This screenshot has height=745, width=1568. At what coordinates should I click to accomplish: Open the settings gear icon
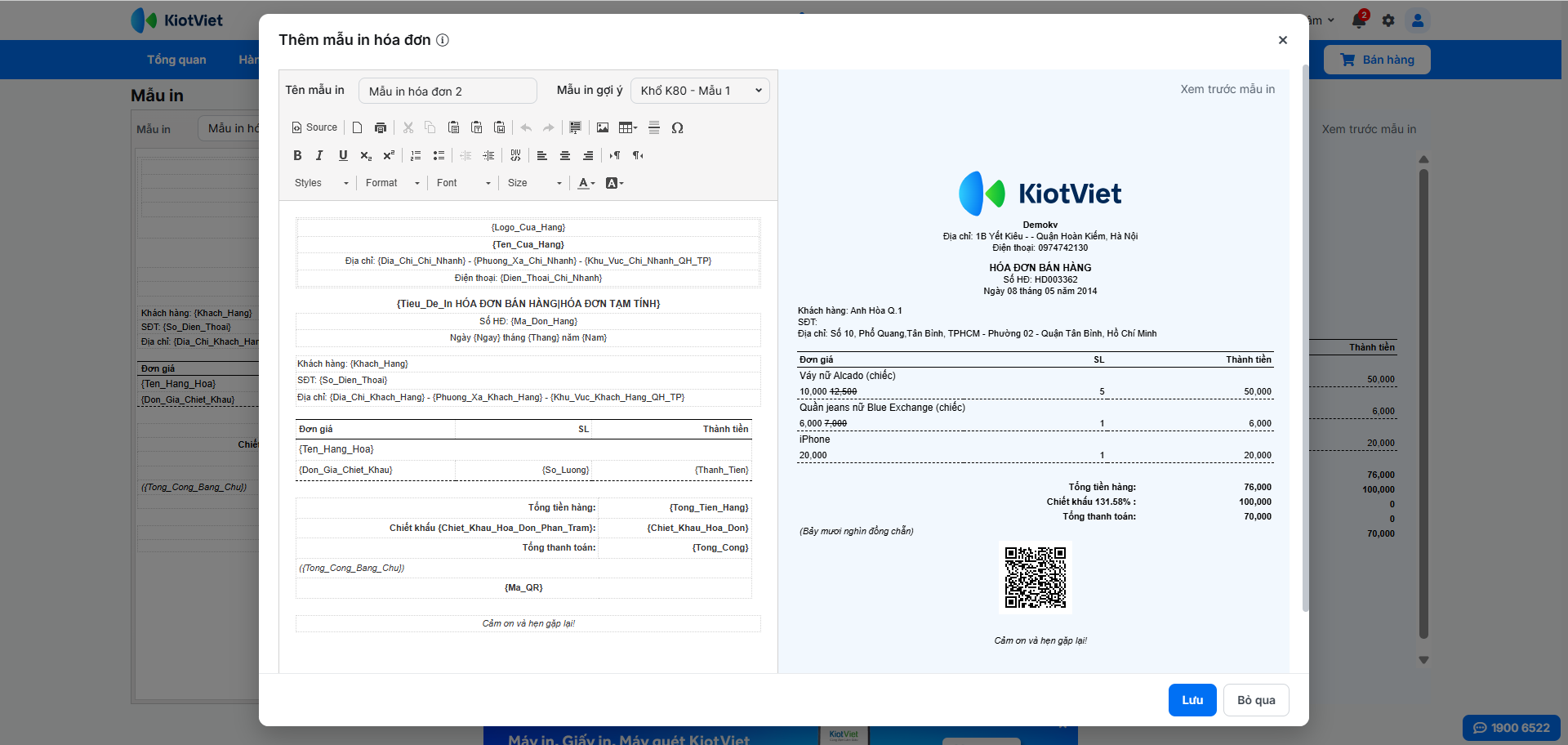click(1388, 20)
